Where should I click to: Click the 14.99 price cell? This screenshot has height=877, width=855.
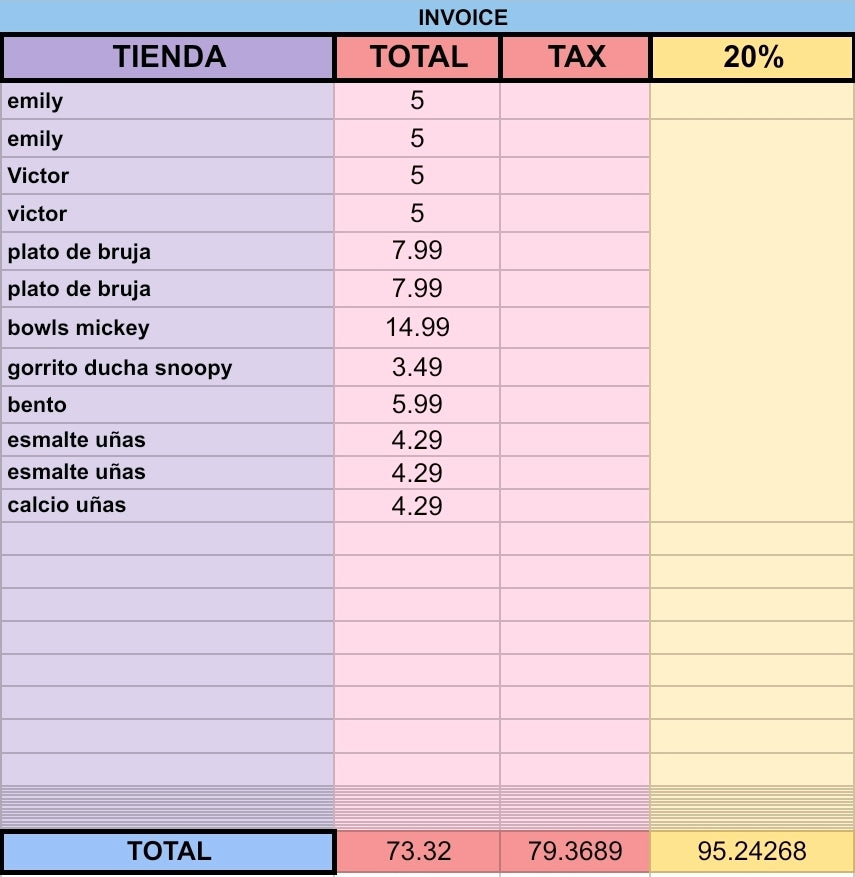(417, 328)
